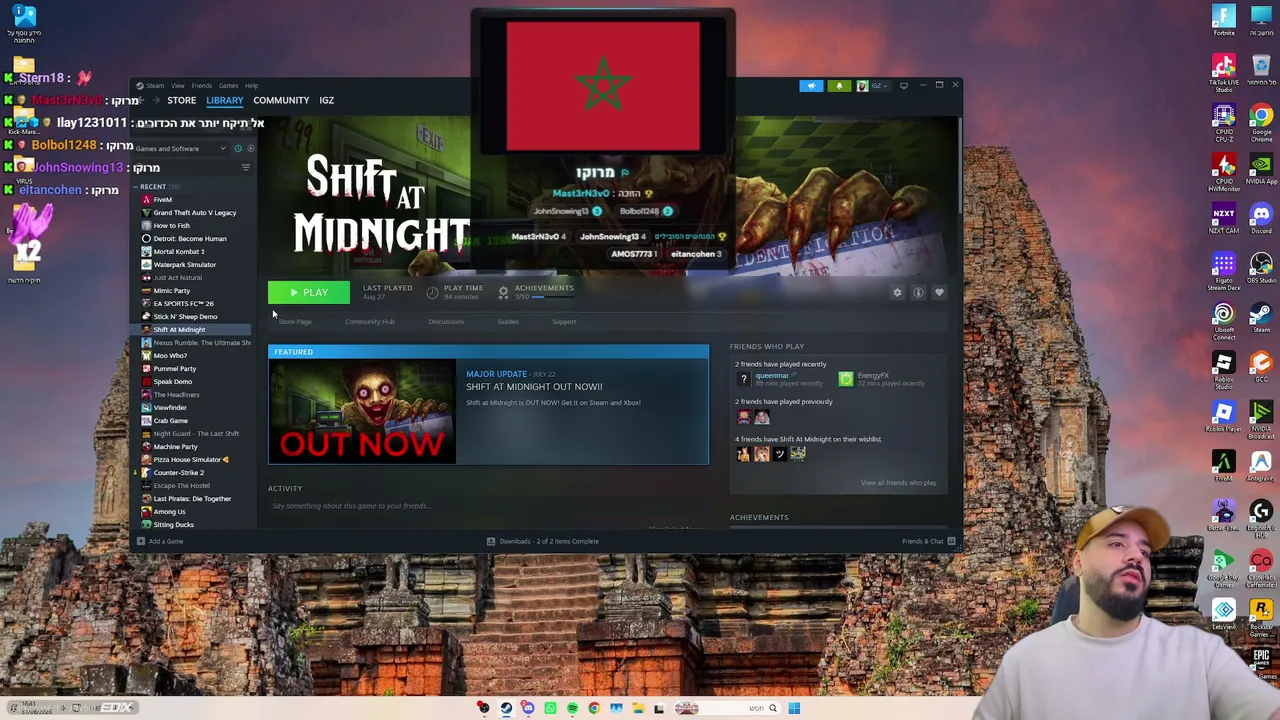Show game info icon
Image resolution: width=1280 pixels, height=720 pixels.
click(918, 293)
